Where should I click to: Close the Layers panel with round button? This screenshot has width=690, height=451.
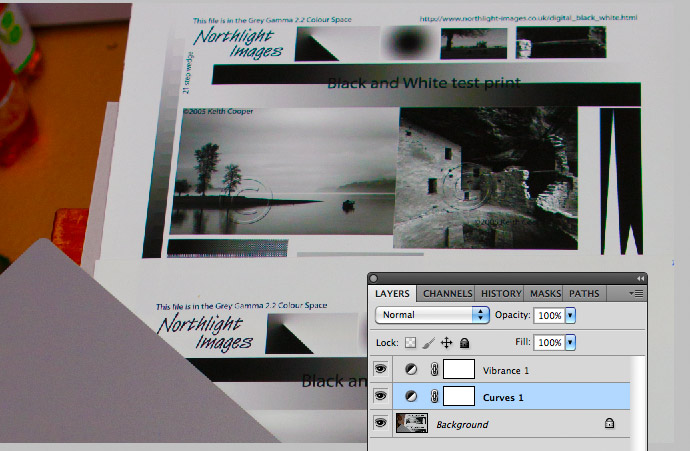(x=374, y=278)
